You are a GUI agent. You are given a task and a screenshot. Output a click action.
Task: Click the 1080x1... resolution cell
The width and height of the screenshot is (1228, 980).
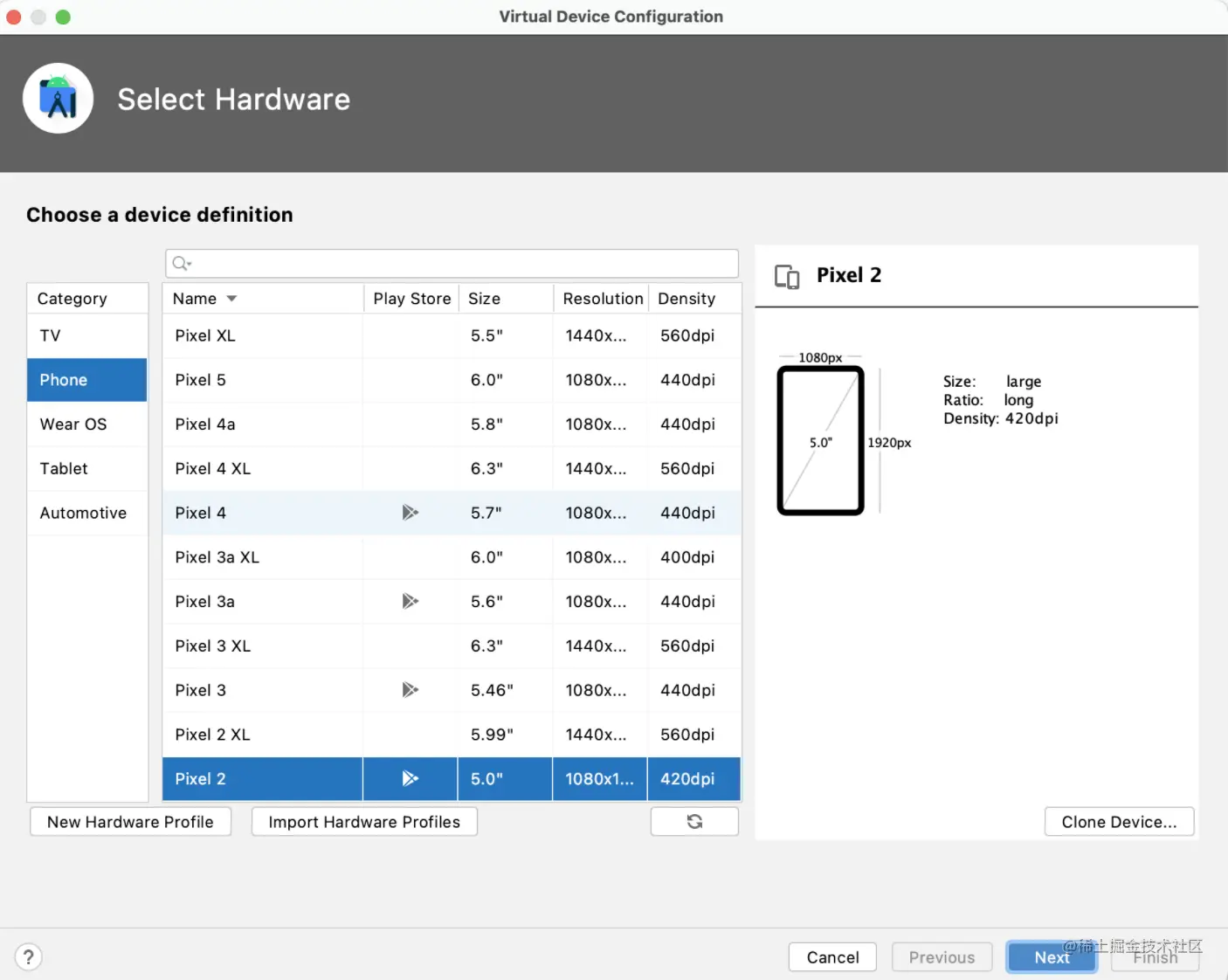[x=599, y=778]
